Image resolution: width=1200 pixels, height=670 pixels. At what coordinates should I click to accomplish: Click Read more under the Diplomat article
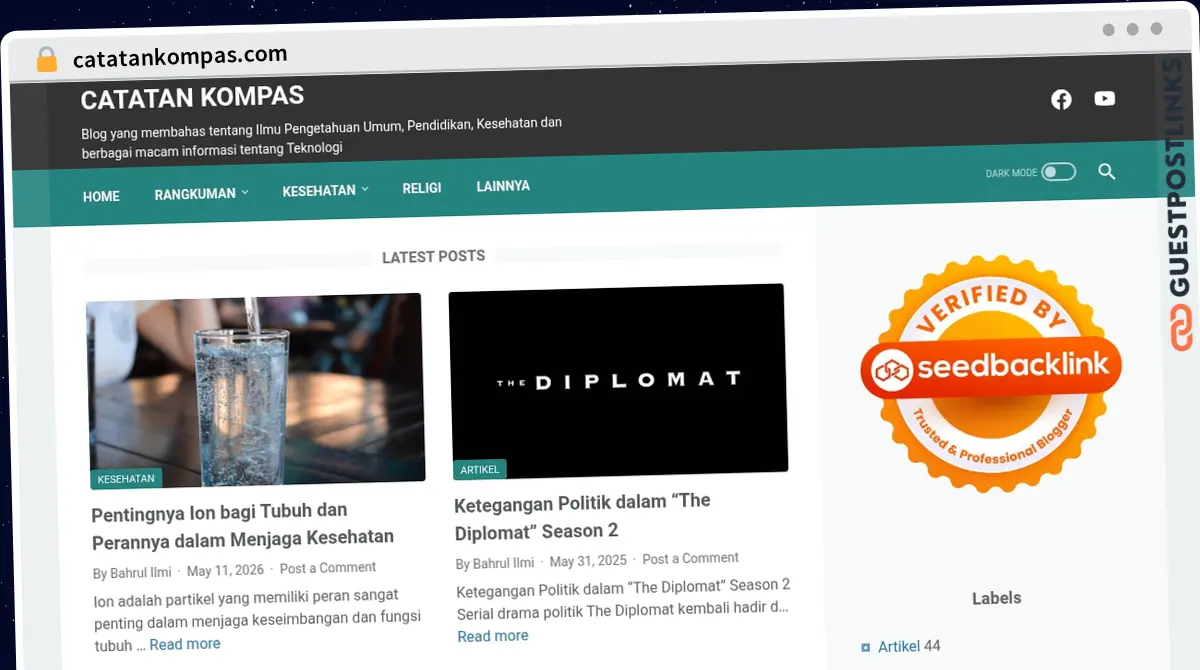click(x=493, y=636)
